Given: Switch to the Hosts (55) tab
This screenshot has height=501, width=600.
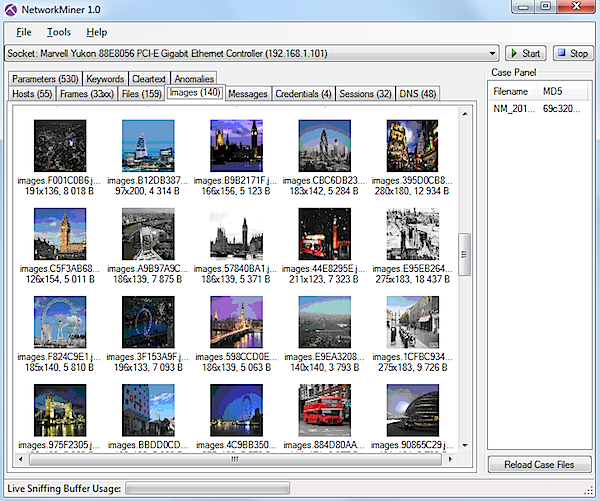Looking at the screenshot, I should 32,94.
